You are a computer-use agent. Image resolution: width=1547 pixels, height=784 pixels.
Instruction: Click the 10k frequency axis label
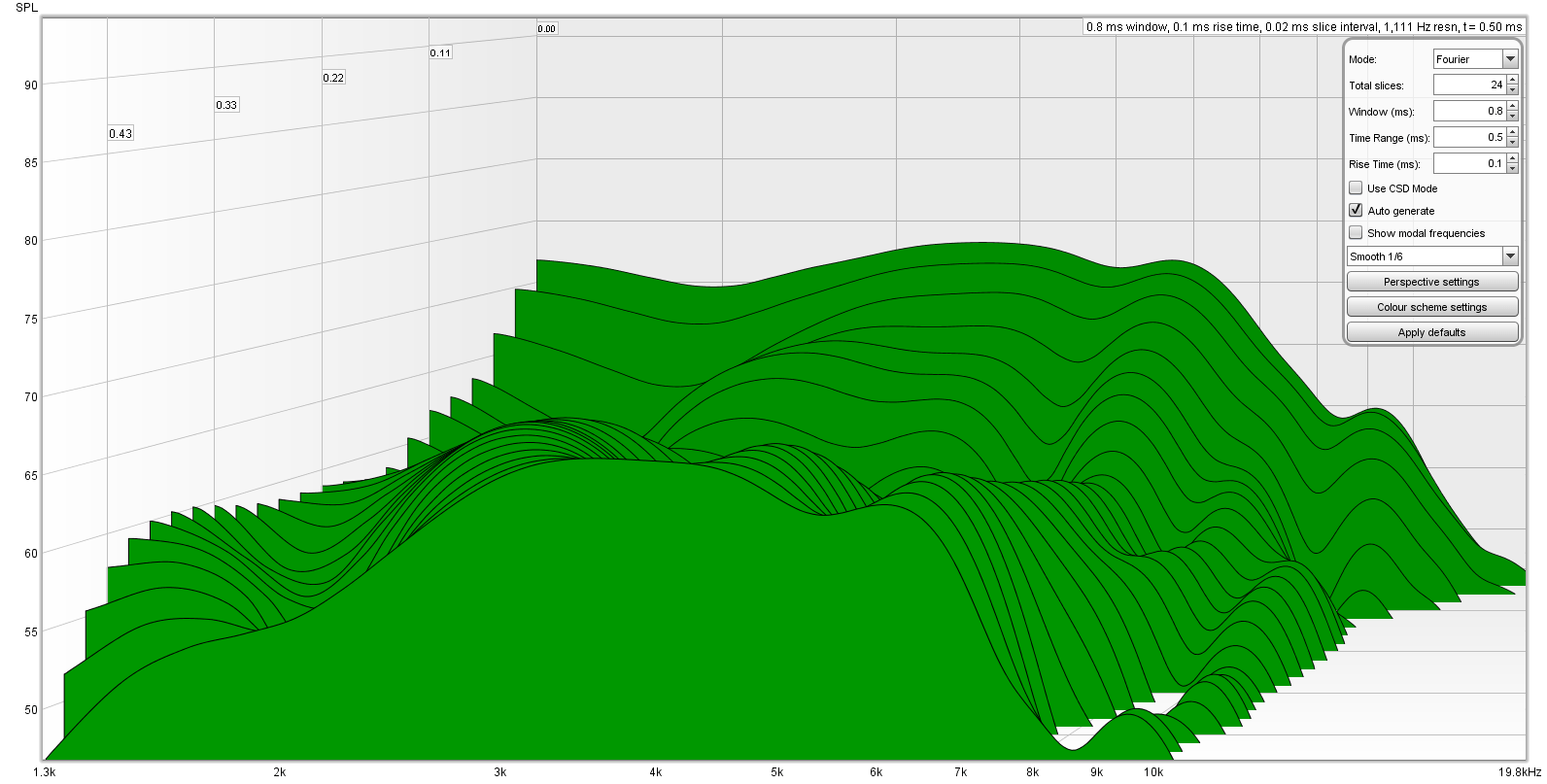click(1152, 772)
